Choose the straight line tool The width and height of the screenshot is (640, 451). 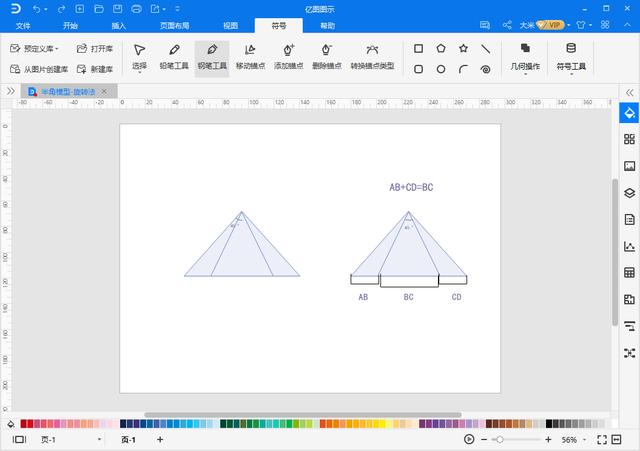click(x=485, y=49)
